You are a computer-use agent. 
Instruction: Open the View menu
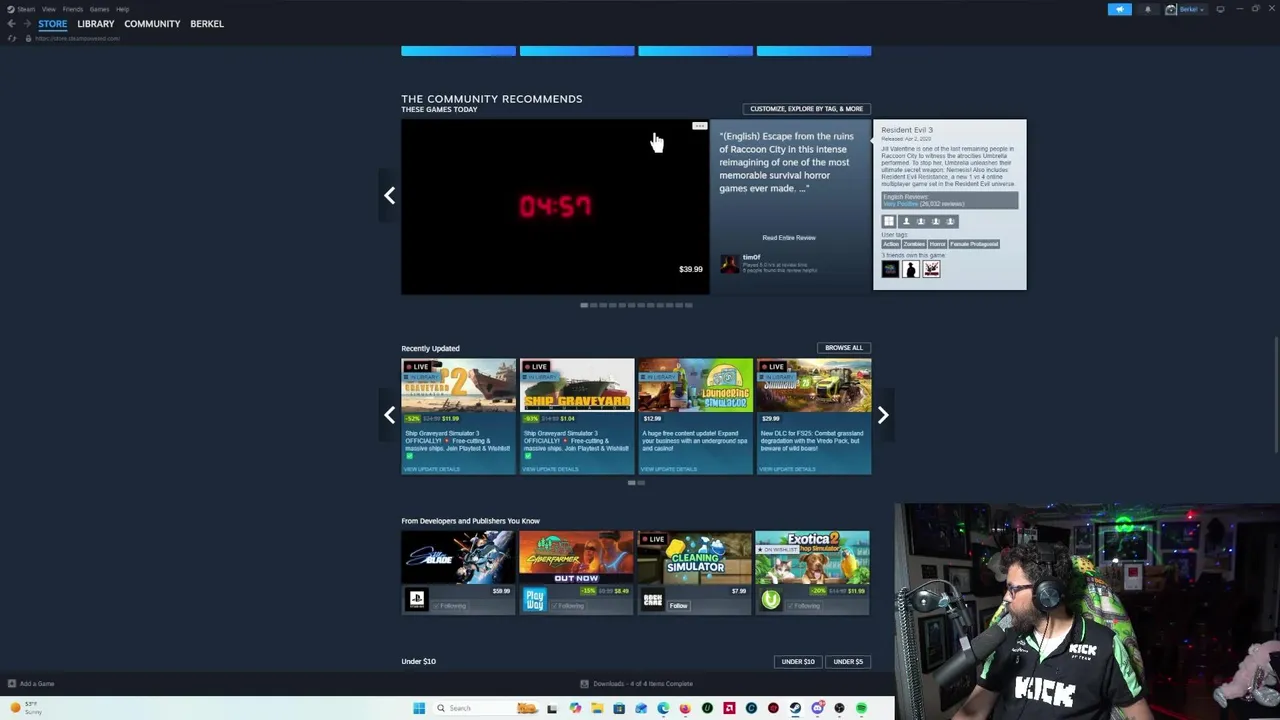point(48,9)
